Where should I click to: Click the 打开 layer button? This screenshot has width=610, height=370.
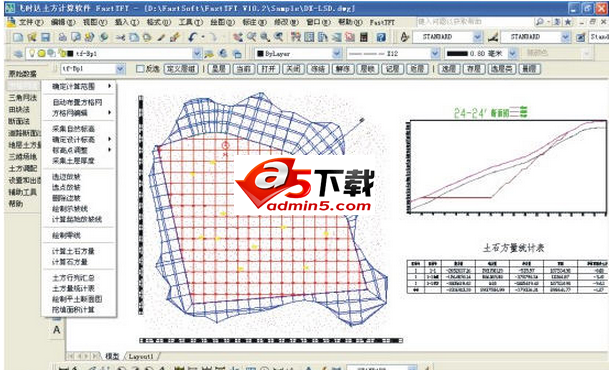268,69
